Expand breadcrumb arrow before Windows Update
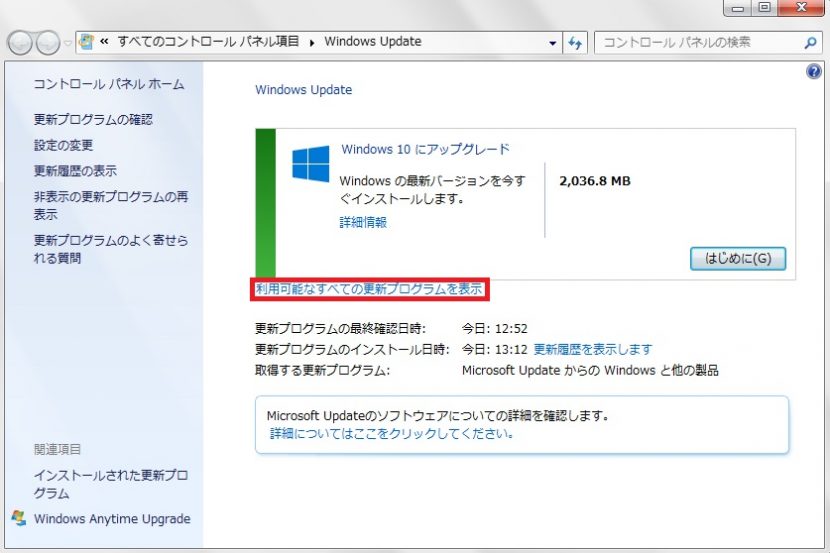 point(312,42)
